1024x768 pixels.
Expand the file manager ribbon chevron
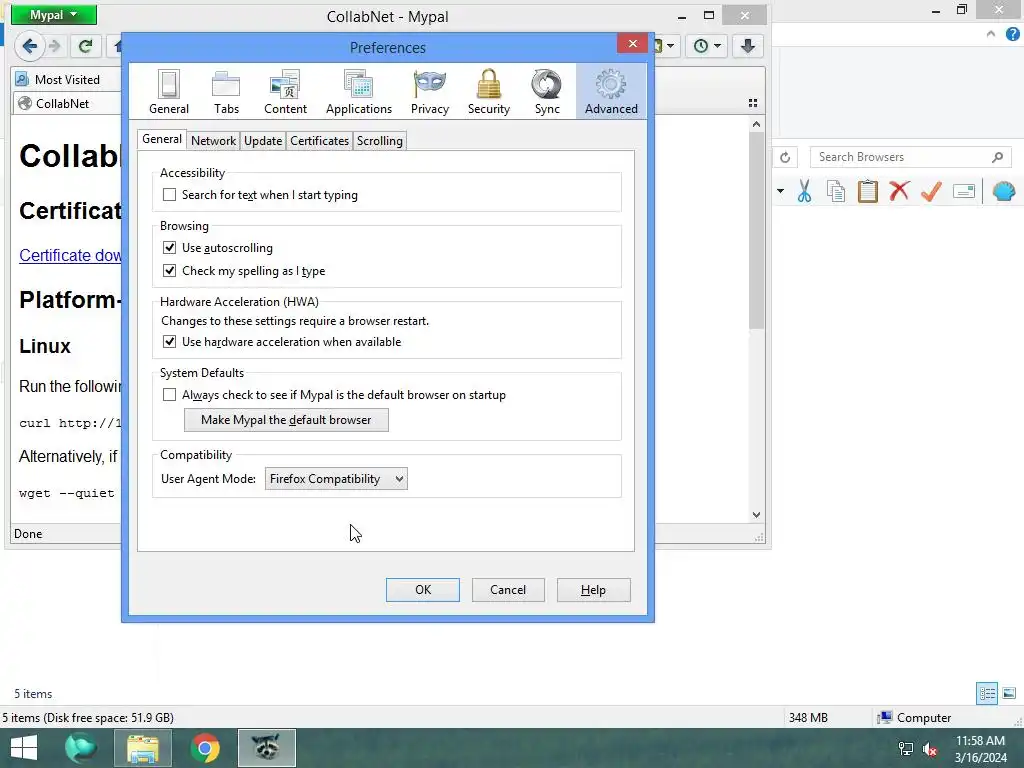(991, 34)
